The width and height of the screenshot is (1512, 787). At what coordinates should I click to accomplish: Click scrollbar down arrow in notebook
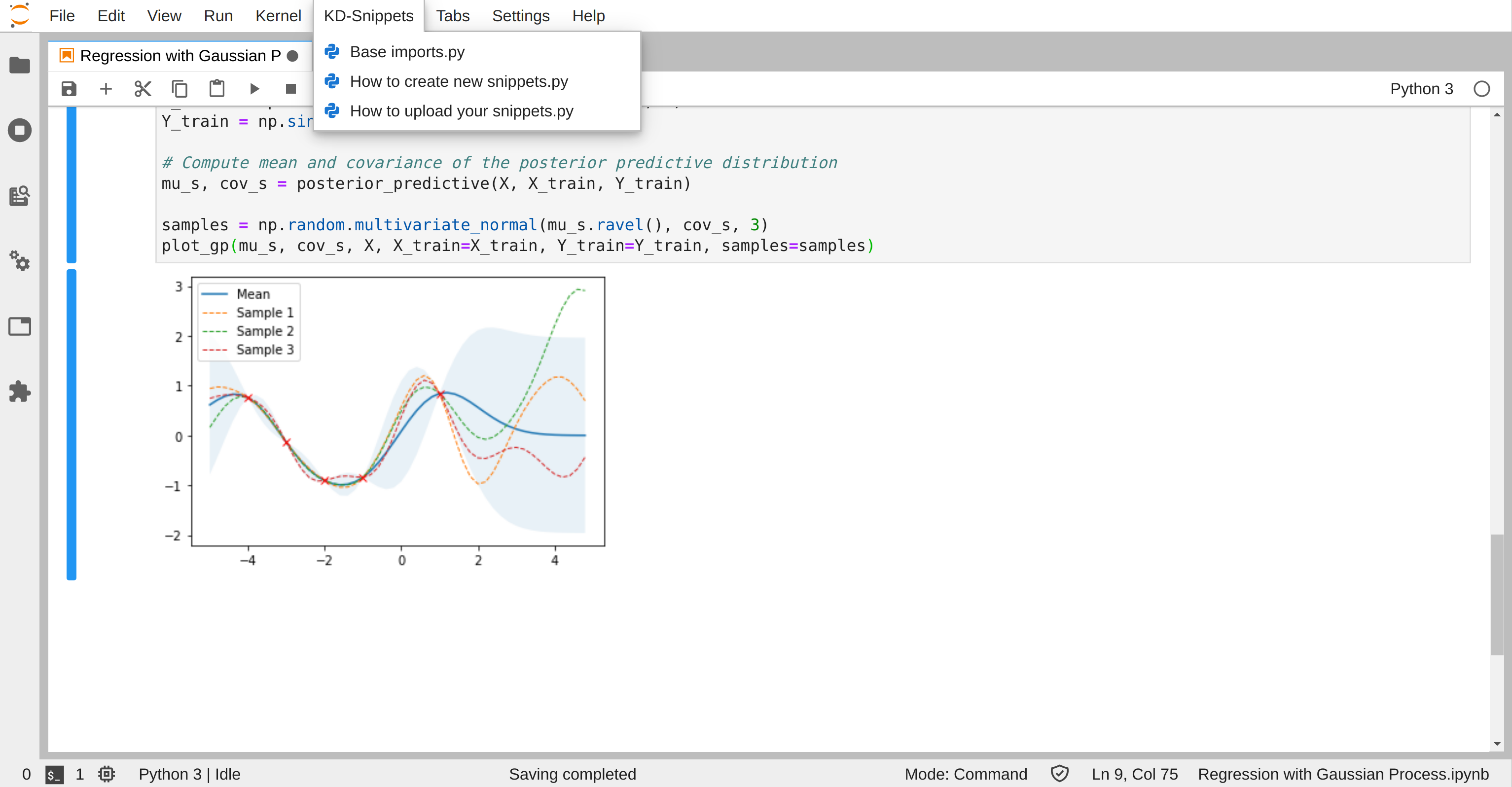pos(1497,744)
